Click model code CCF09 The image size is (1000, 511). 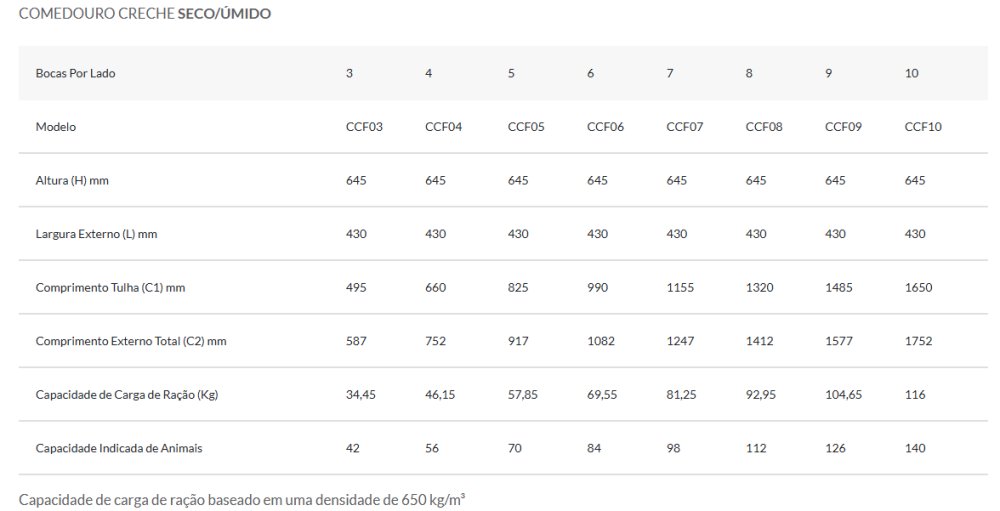coord(843,127)
